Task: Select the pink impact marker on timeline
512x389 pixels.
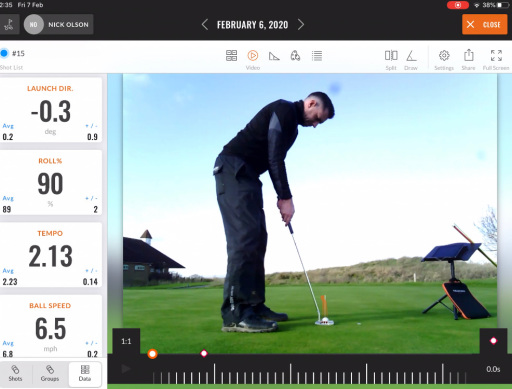Action: (204, 353)
